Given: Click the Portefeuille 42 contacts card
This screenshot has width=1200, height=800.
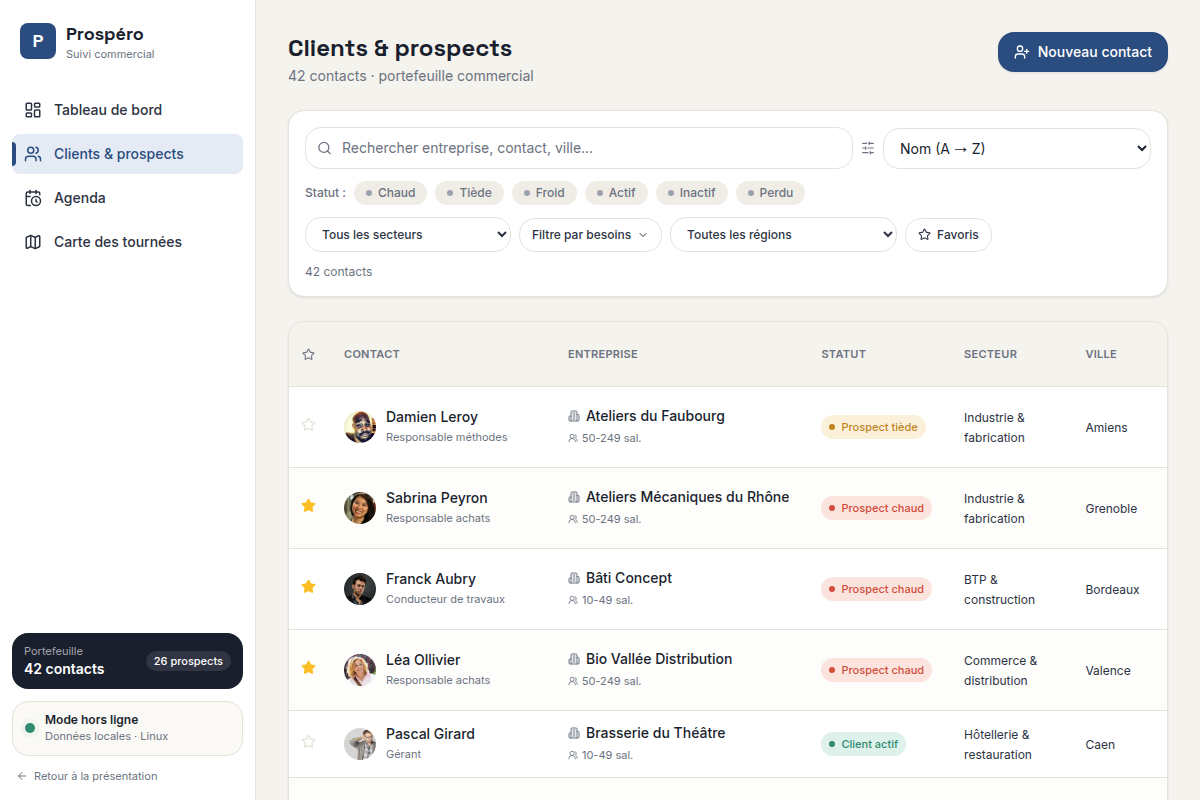Looking at the screenshot, I should pyautogui.click(x=127, y=661).
